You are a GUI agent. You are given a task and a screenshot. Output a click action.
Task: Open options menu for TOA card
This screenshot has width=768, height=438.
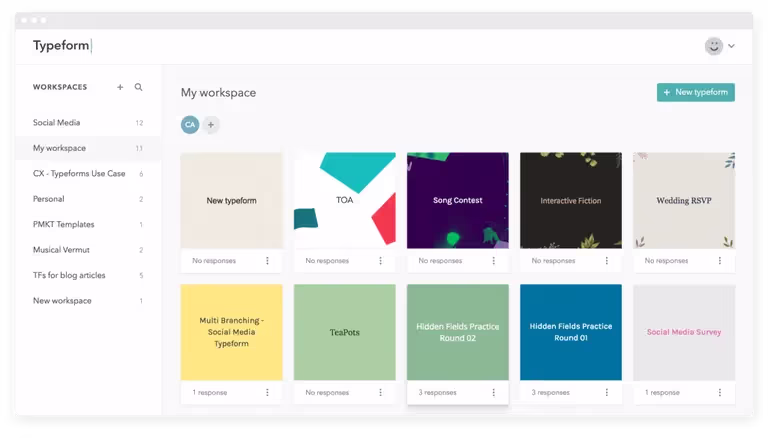(381, 261)
